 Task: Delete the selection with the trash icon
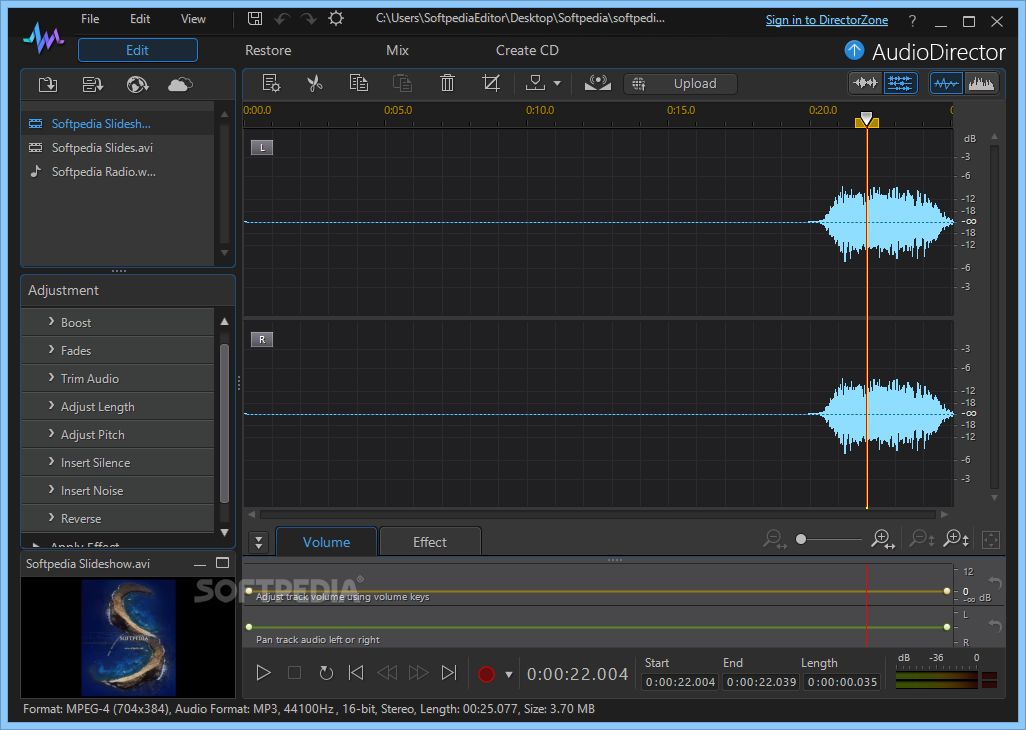[446, 83]
